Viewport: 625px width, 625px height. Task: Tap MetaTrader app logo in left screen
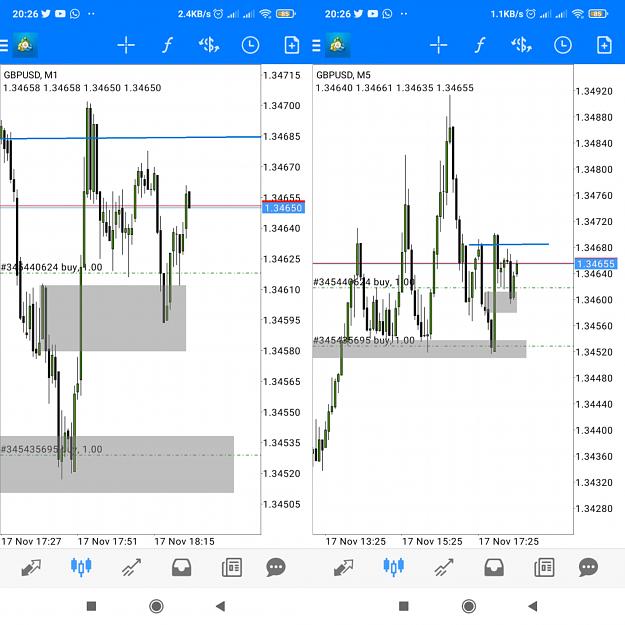(x=26, y=45)
